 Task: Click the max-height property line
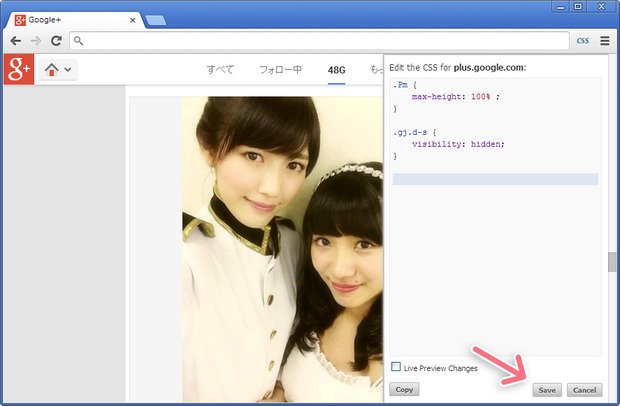tap(455, 97)
